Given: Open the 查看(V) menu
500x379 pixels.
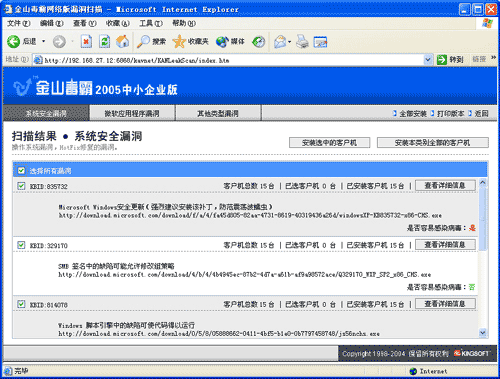Looking at the screenshot, I should click(x=85, y=23).
